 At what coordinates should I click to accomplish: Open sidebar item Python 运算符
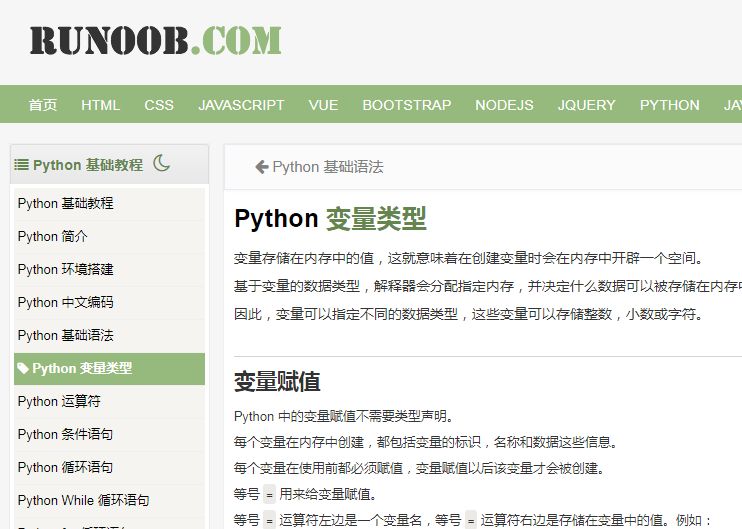point(109,402)
